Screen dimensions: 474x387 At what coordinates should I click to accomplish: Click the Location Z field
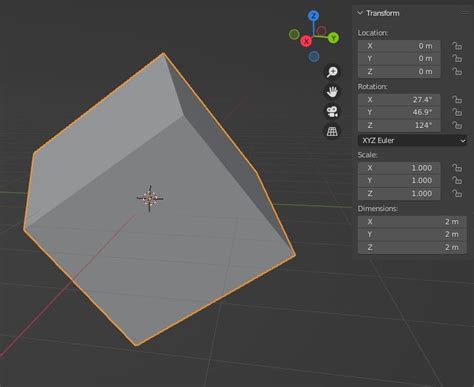click(x=399, y=71)
